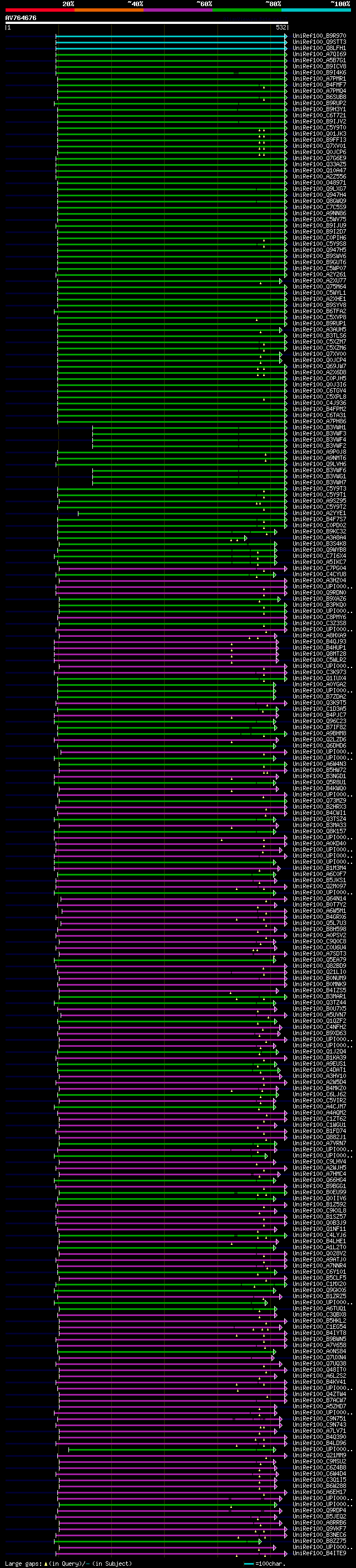Select hit label UniRef100_A7PMR1
The width and height of the screenshot is (356, 1568).
click(x=319, y=78)
